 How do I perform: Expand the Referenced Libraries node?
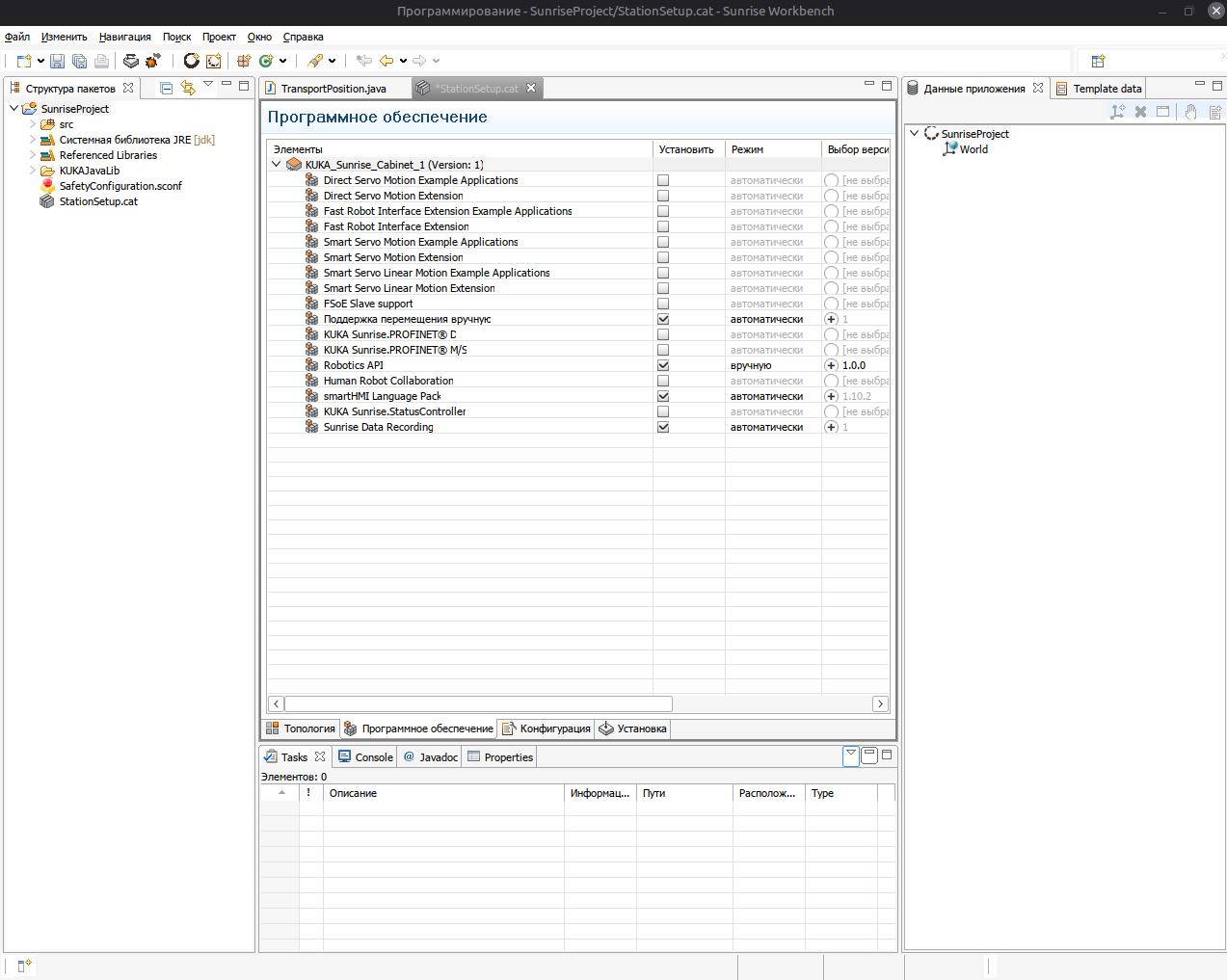point(32,155)
